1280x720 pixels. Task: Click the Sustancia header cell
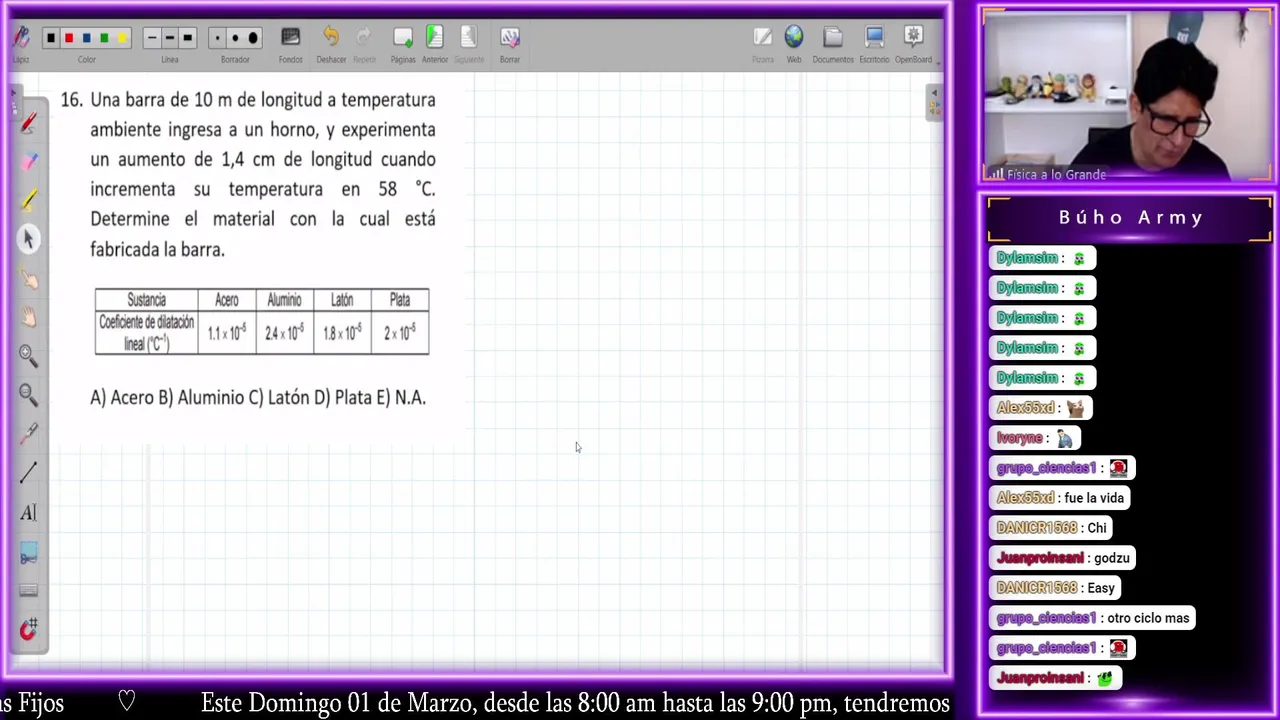(x=147, y=300)
